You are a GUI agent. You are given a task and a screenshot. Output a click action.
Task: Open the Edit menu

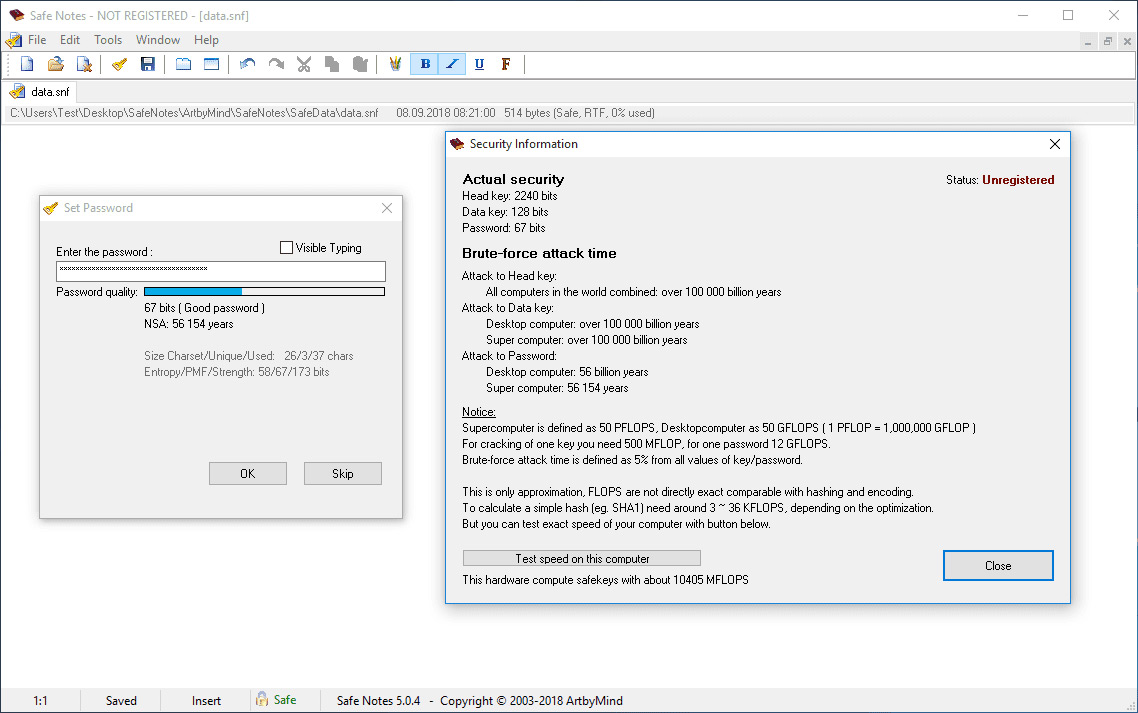[x=70, y=40]
